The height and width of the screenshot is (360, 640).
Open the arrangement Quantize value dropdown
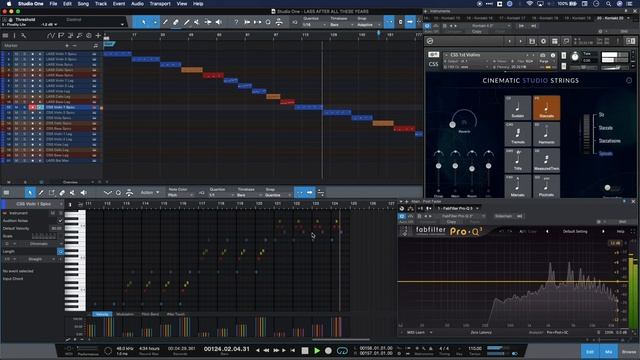pyautogui.click(x=314, y=25)
